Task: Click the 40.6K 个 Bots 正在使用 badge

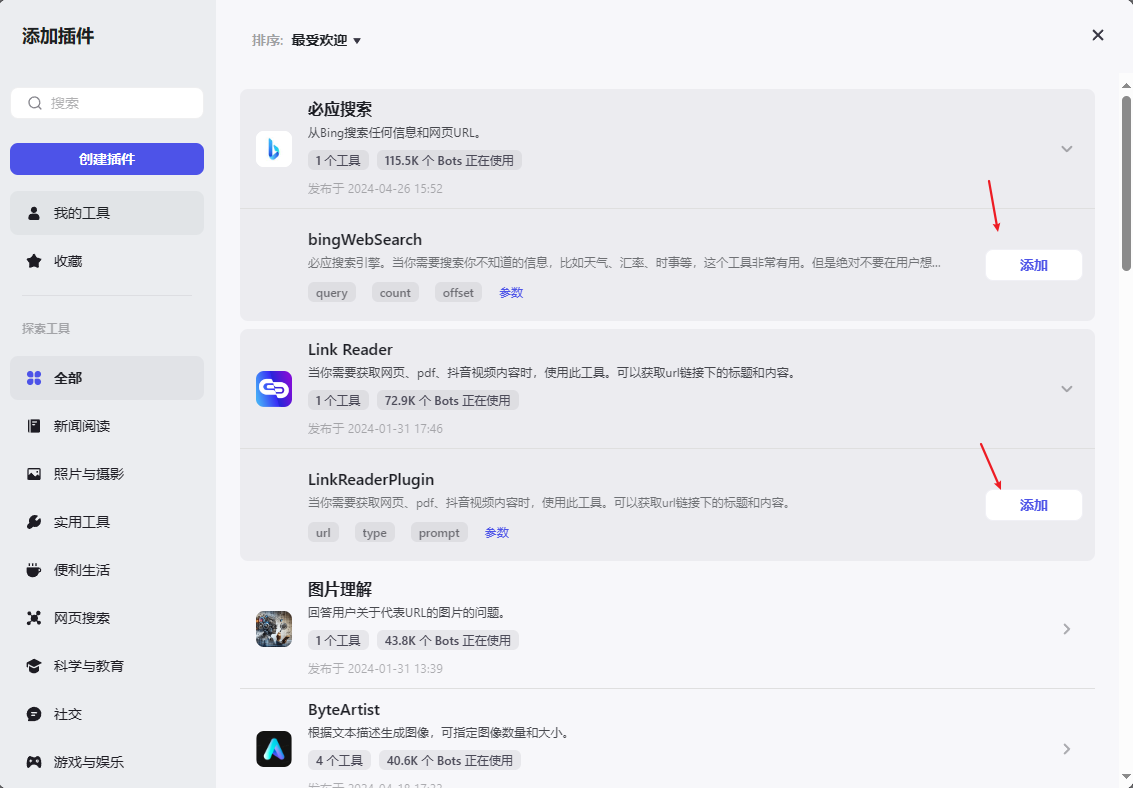Action: 449,760
